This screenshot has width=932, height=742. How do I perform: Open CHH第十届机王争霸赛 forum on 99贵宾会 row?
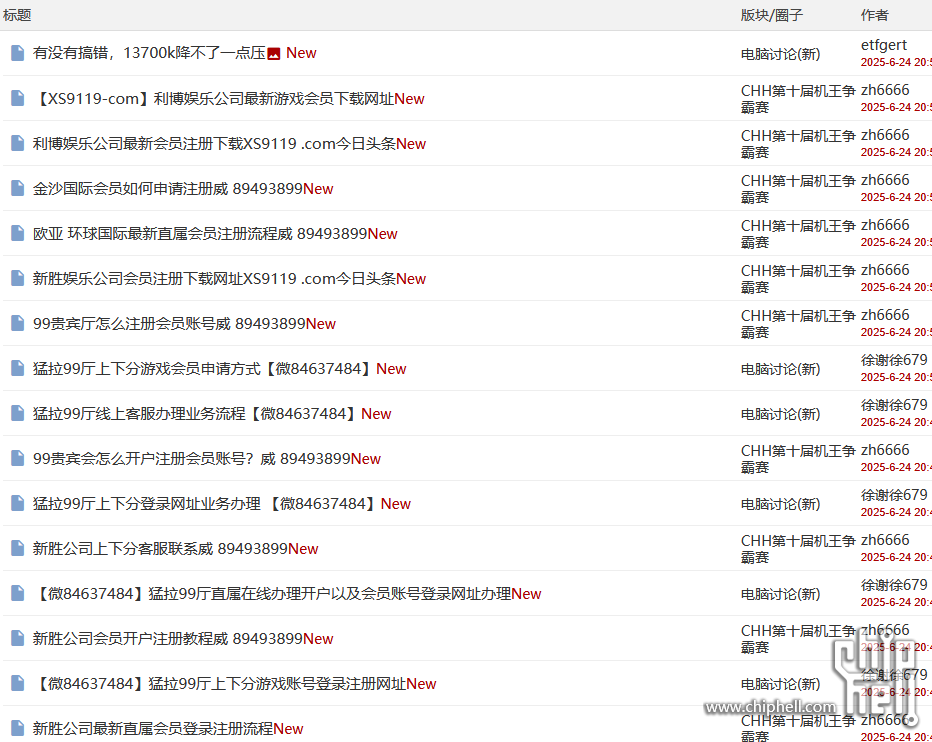point(798,458)
